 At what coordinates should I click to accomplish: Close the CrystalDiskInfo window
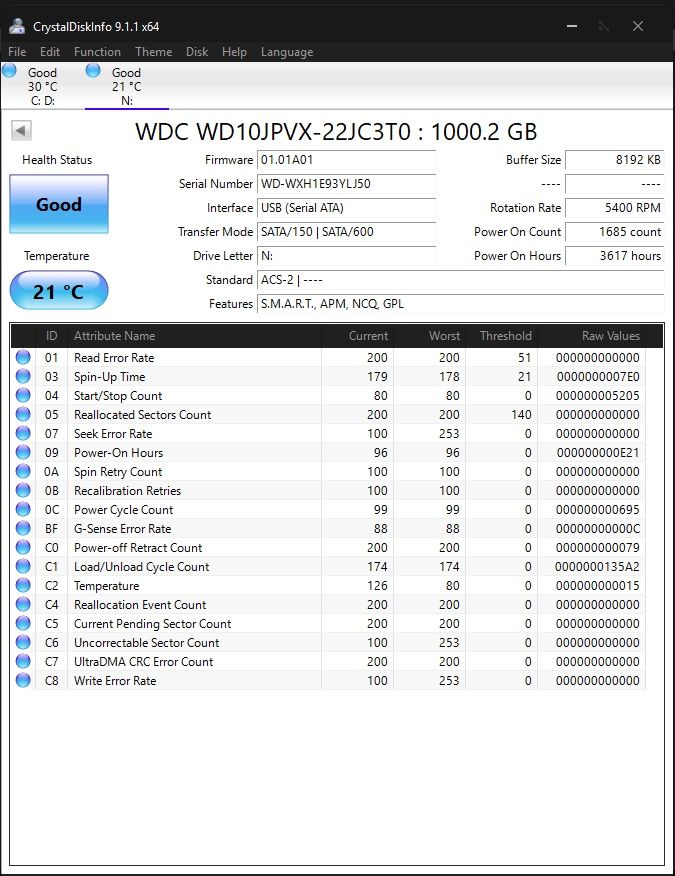pyautogui.click(x=638, y=26)
